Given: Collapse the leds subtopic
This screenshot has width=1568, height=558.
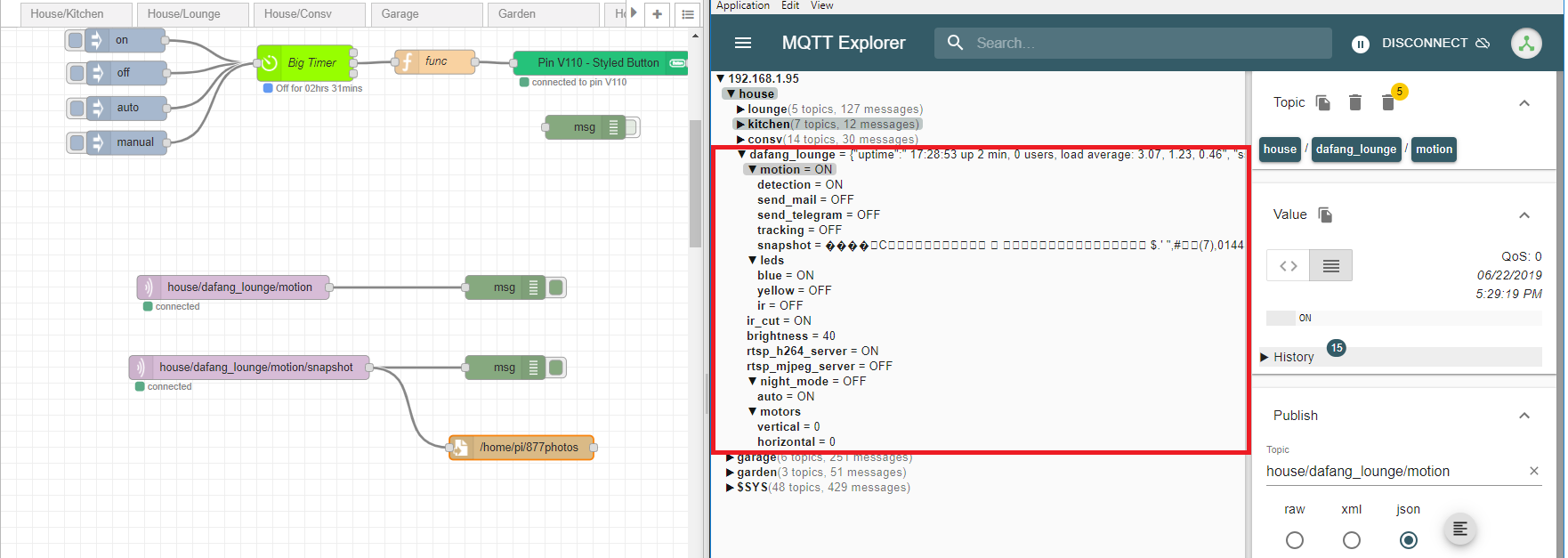Looking at the screenshot, I should (753, 260).
